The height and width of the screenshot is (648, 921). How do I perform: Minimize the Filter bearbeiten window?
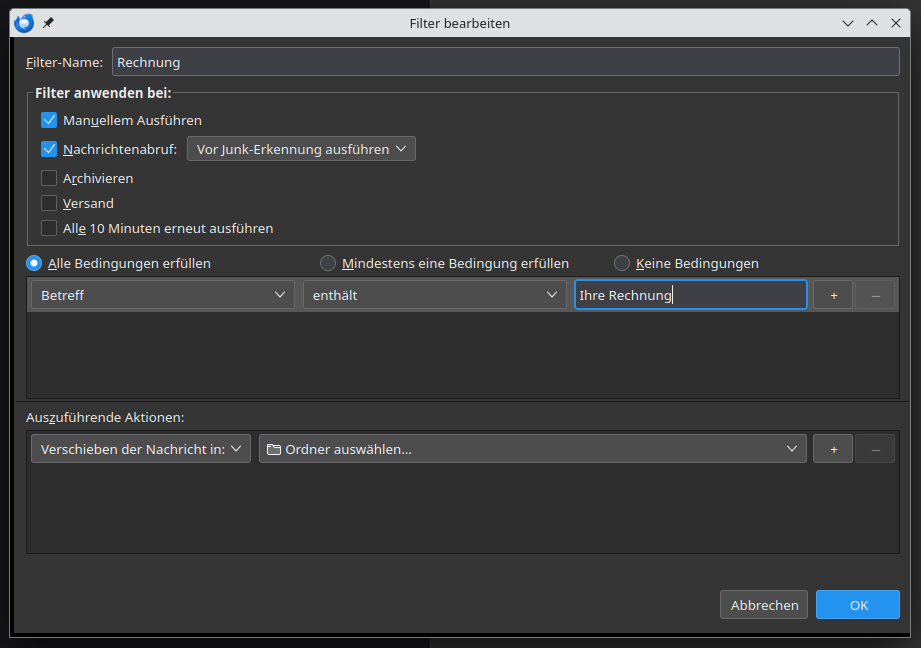[x=848, y=22]
